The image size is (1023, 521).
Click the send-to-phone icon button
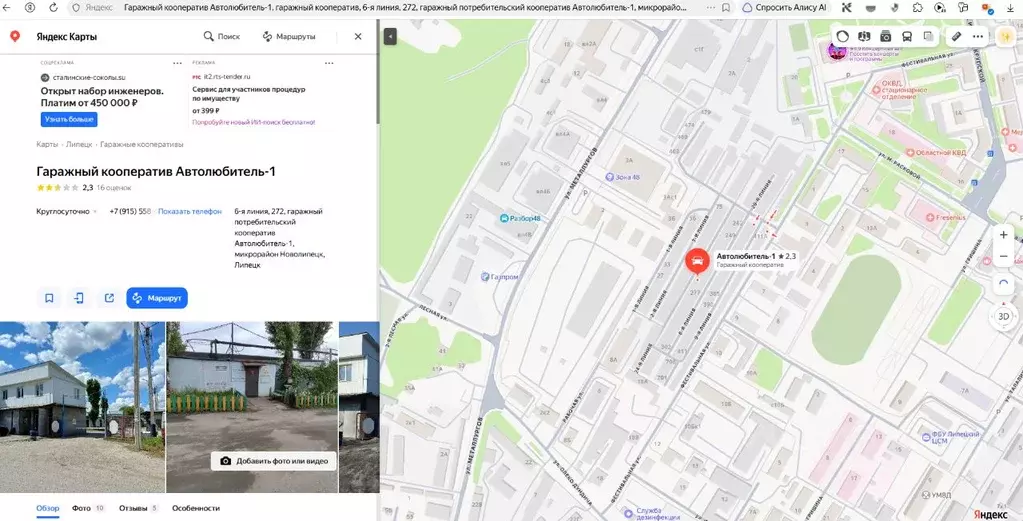(x=79, y=298)
